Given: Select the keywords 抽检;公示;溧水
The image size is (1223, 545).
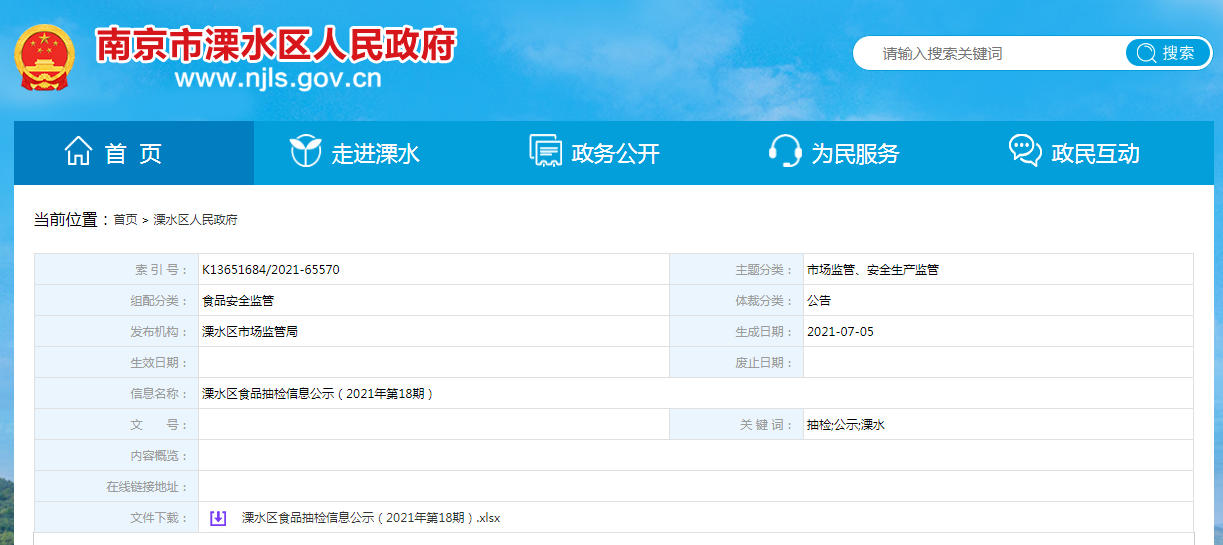Looking at the screenshot, I should point(846,425).
